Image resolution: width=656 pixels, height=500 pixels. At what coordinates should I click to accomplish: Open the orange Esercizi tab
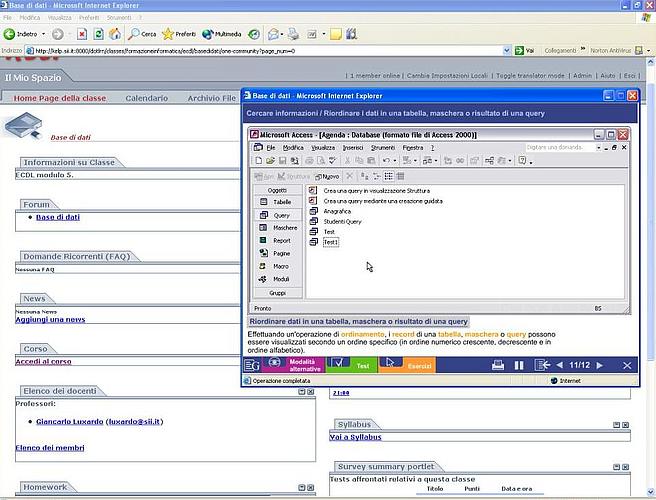coord(407,366)
